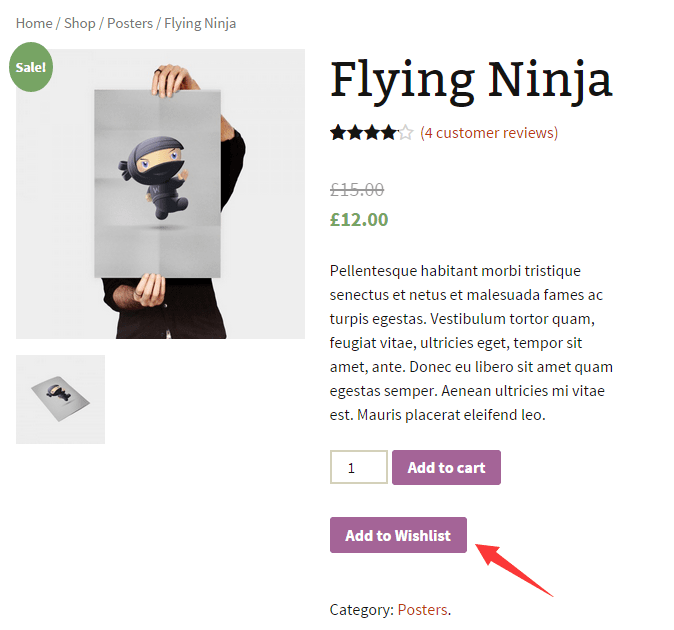Click Flying Ninja in the breadcrumb
This screenshot has width=674, height=630.
click(200, 23)
